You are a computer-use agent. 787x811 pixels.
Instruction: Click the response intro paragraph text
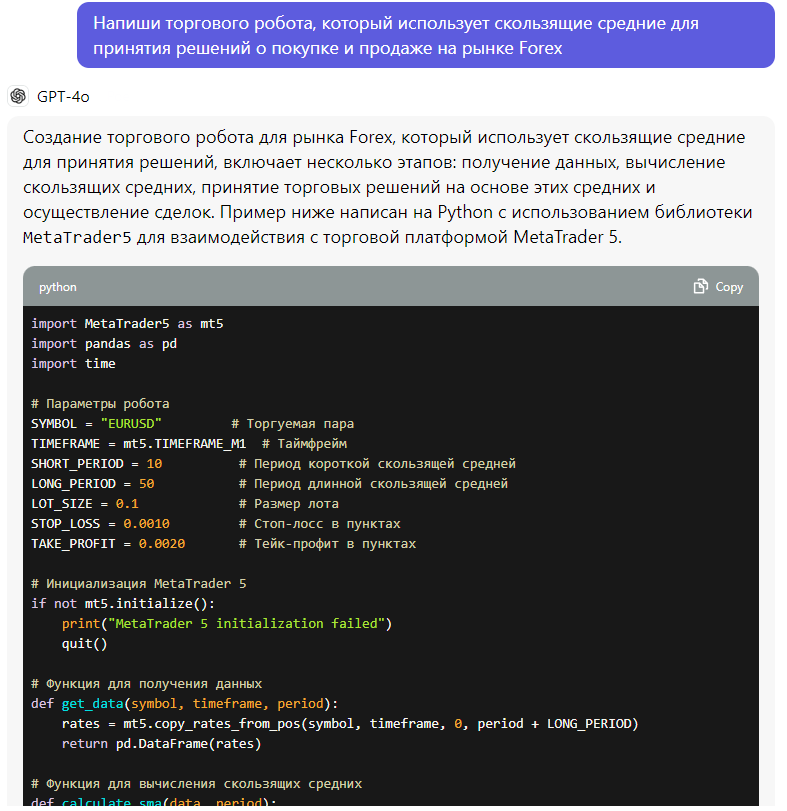[x=388, y=187]
